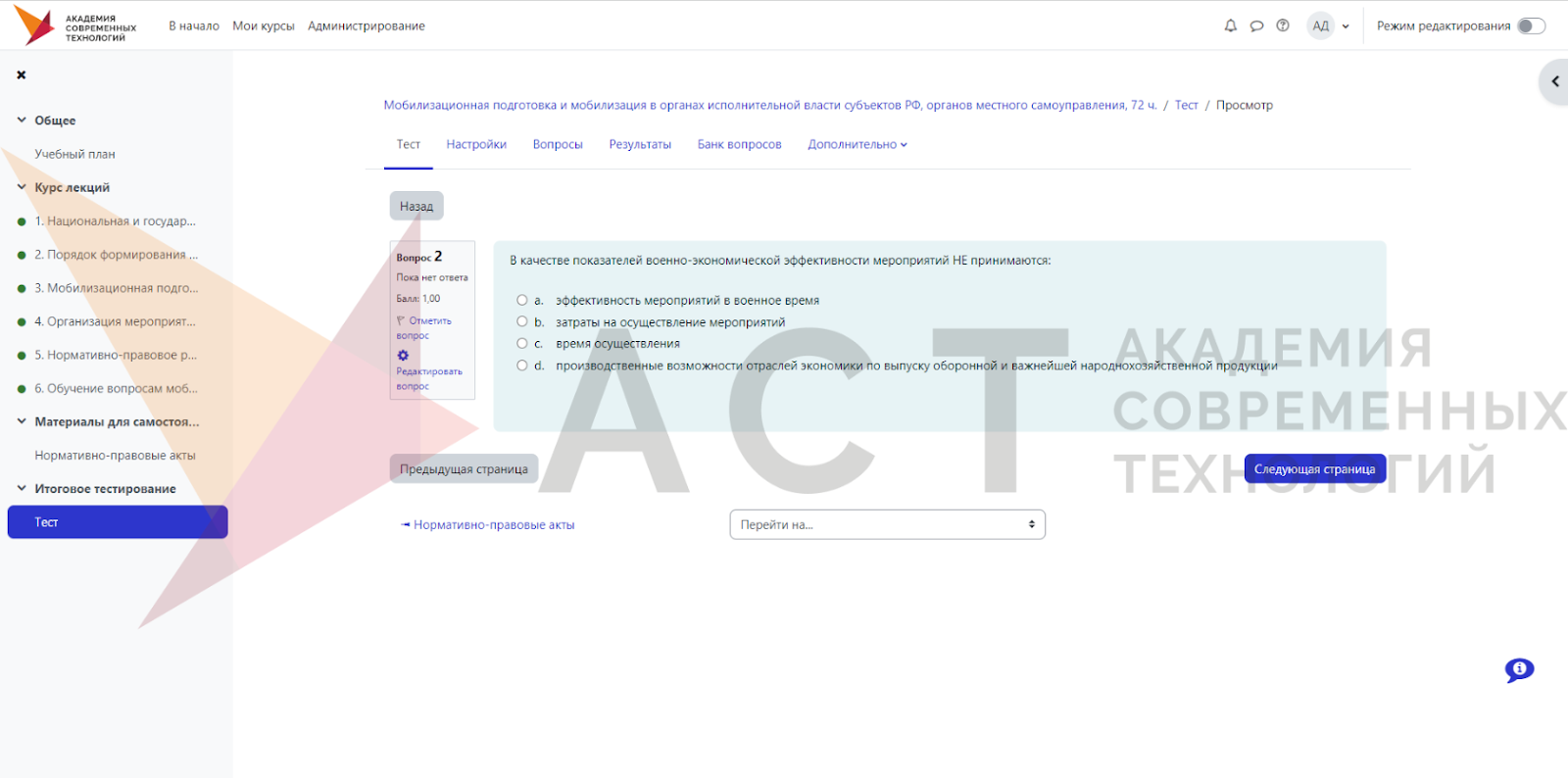Click completion dot of lecture 4
Image resolution: width=1568 pixels, height=778 pixels.
pyautogui.click(x=22, y=321)
